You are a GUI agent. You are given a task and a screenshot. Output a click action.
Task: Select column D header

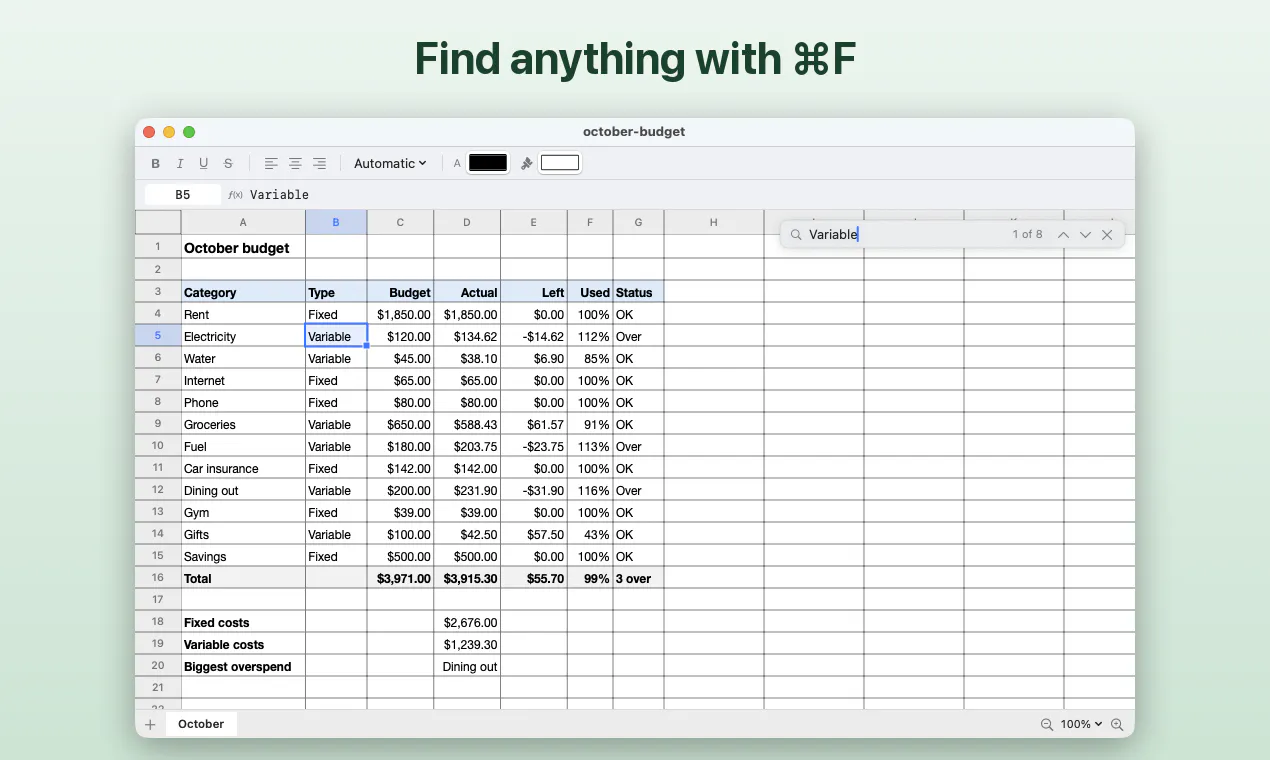click(x=467, y=222)
